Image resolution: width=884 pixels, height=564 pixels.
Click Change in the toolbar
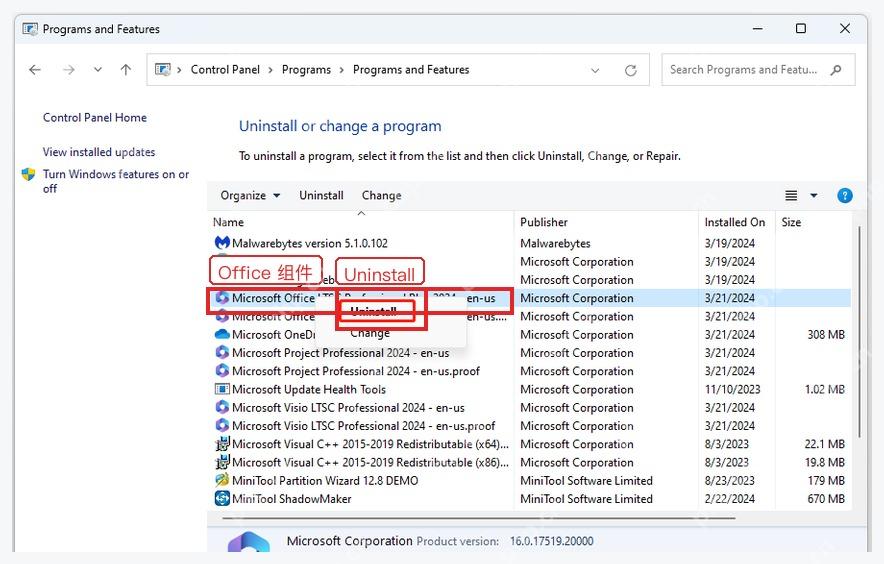click(x=382, y=196)
